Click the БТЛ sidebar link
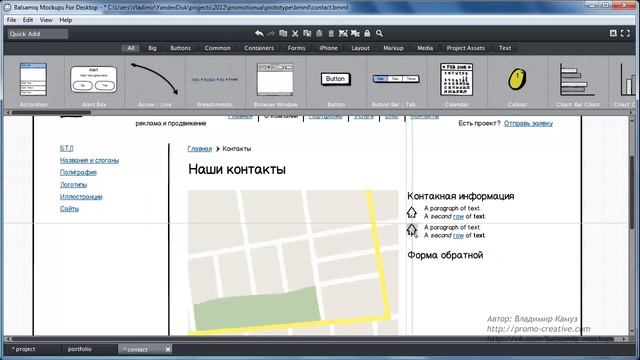 (67, 148)
